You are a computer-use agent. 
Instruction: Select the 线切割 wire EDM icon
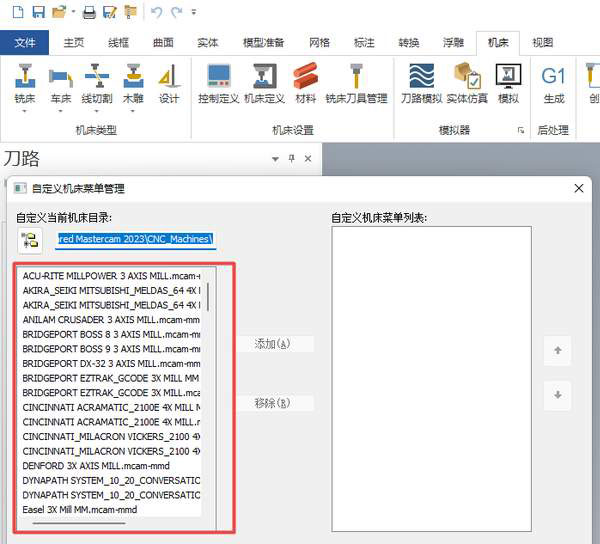[x=97, y=83]
